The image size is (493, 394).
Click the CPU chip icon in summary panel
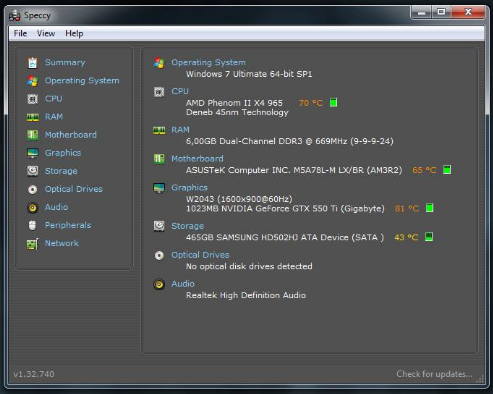pyautogui.click(x=159, y=92)
